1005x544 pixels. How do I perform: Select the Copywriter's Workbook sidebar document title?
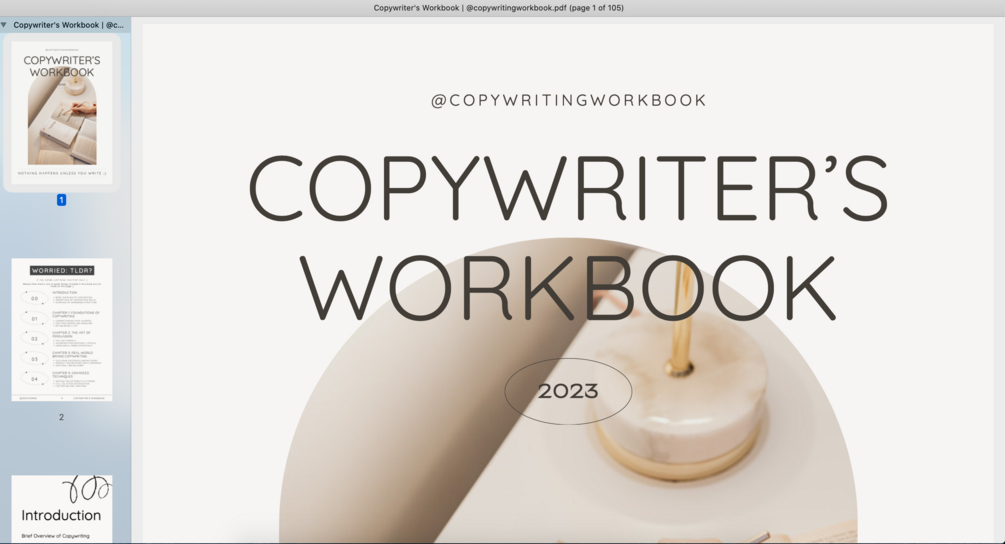pos(69,25)
